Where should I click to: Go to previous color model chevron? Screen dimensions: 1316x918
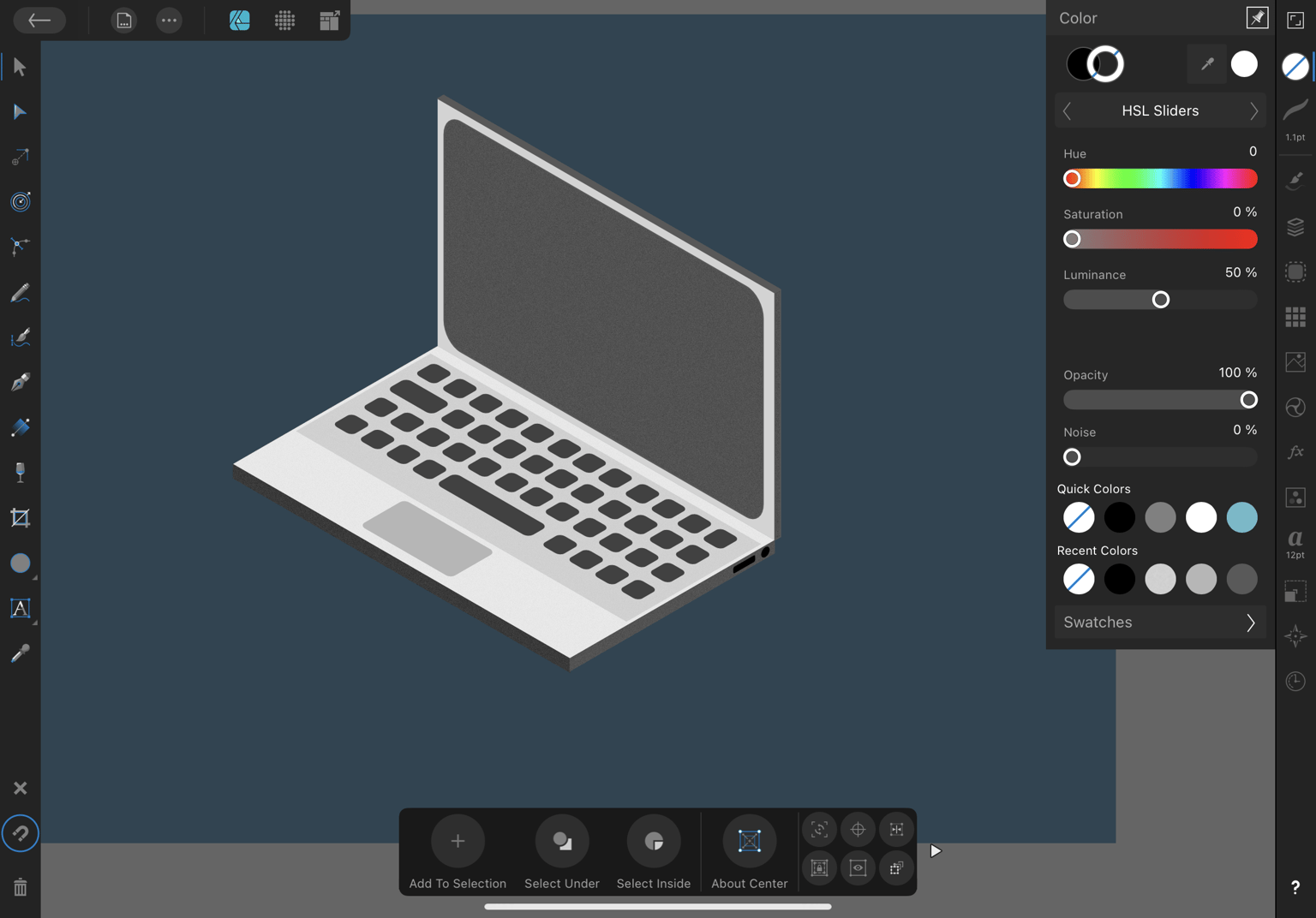pos(1068,110)
